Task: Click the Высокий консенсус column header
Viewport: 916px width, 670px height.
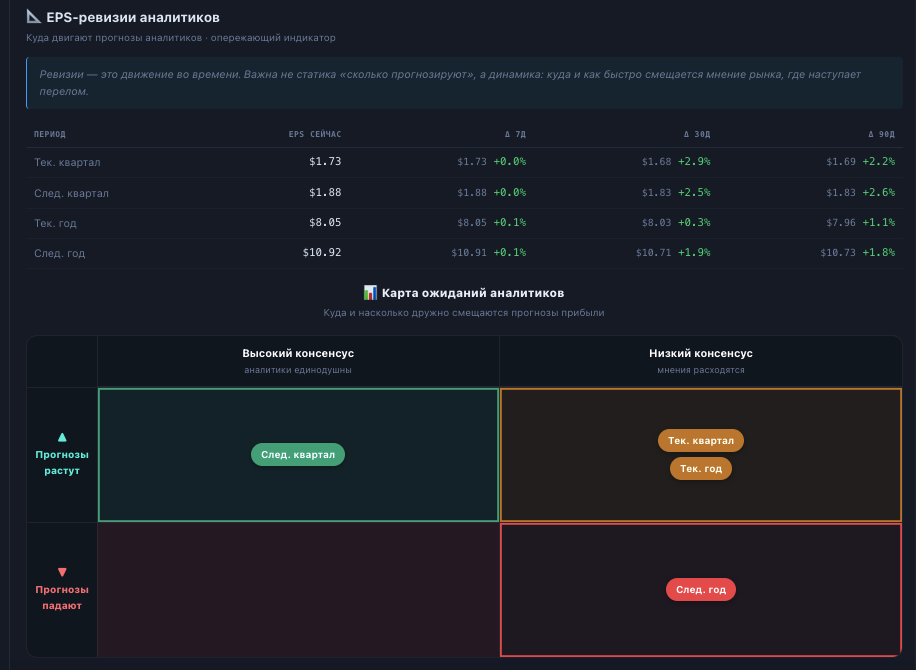Action: (x=298, y=361)
